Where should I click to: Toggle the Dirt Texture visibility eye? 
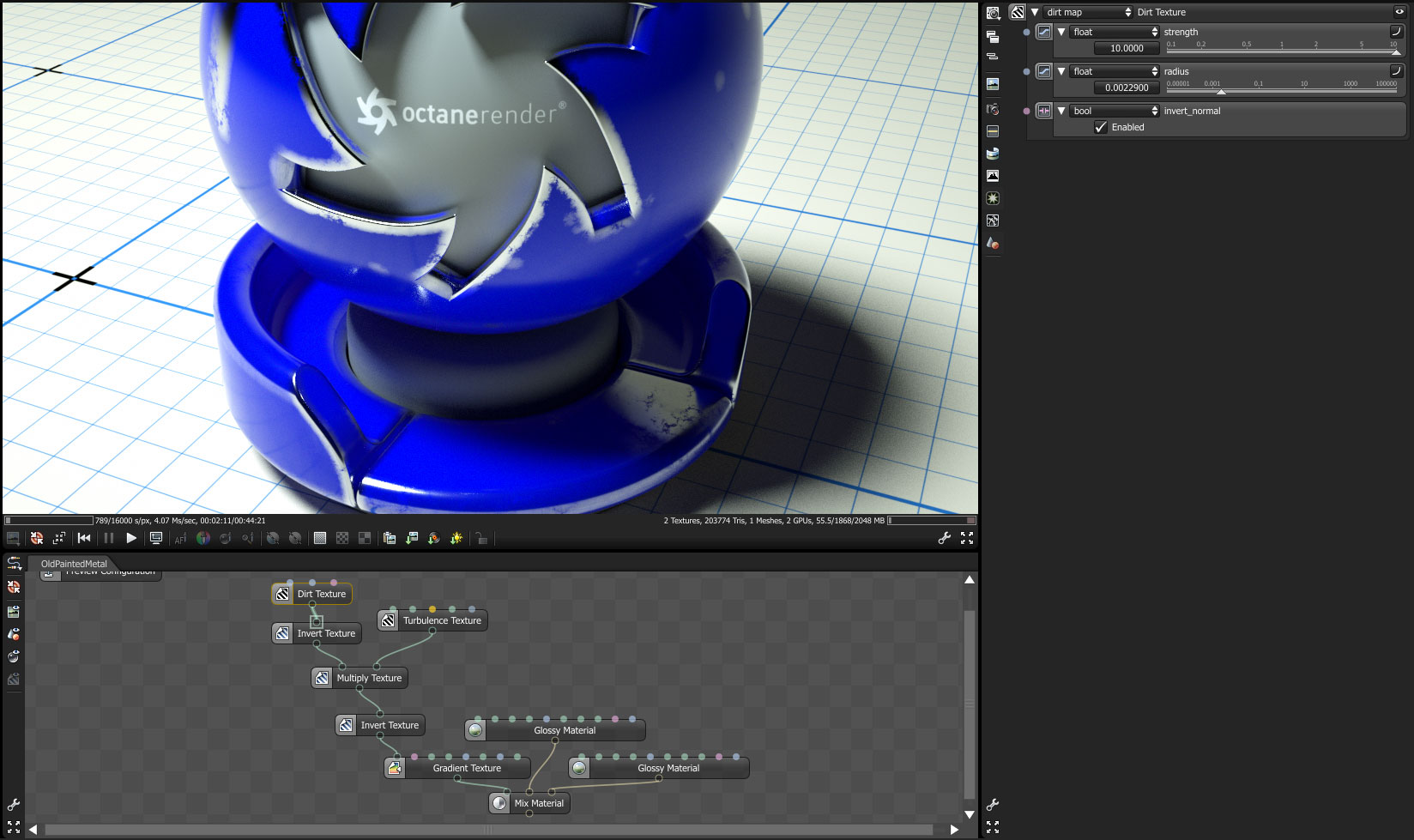pyautogui.click(x=1399, y=12)
